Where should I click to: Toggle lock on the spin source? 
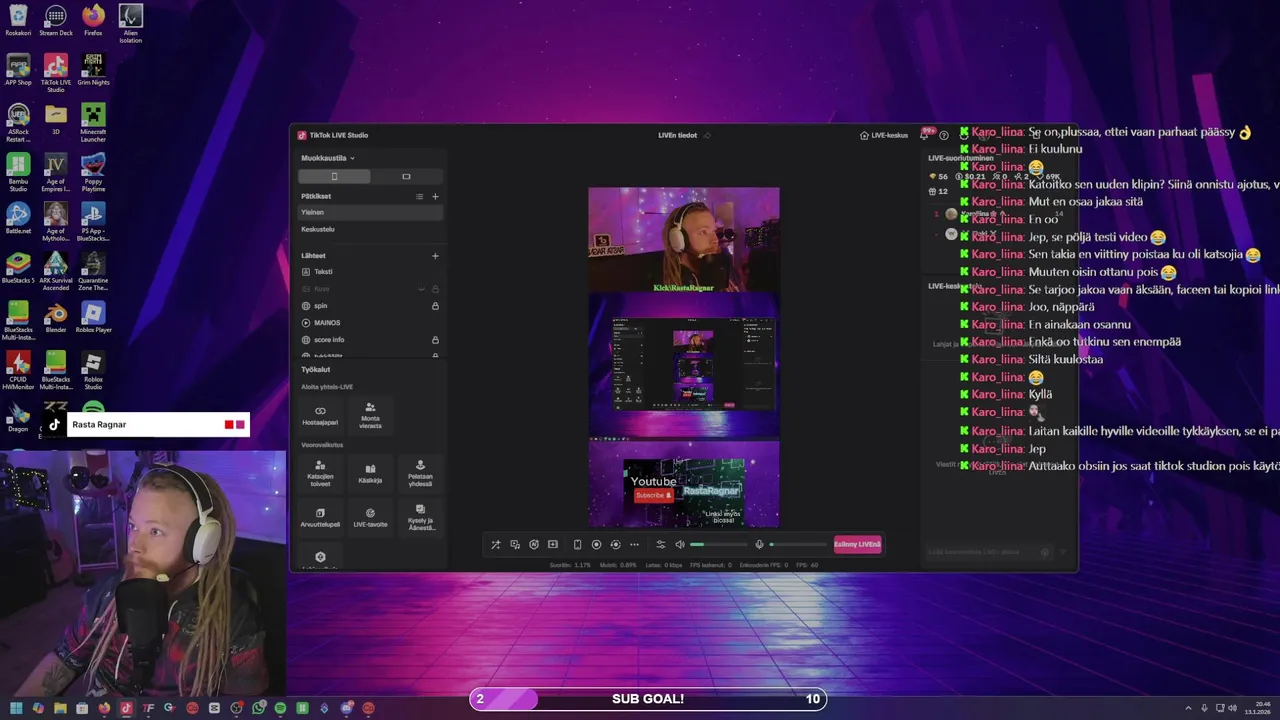(x=435, y=306)
